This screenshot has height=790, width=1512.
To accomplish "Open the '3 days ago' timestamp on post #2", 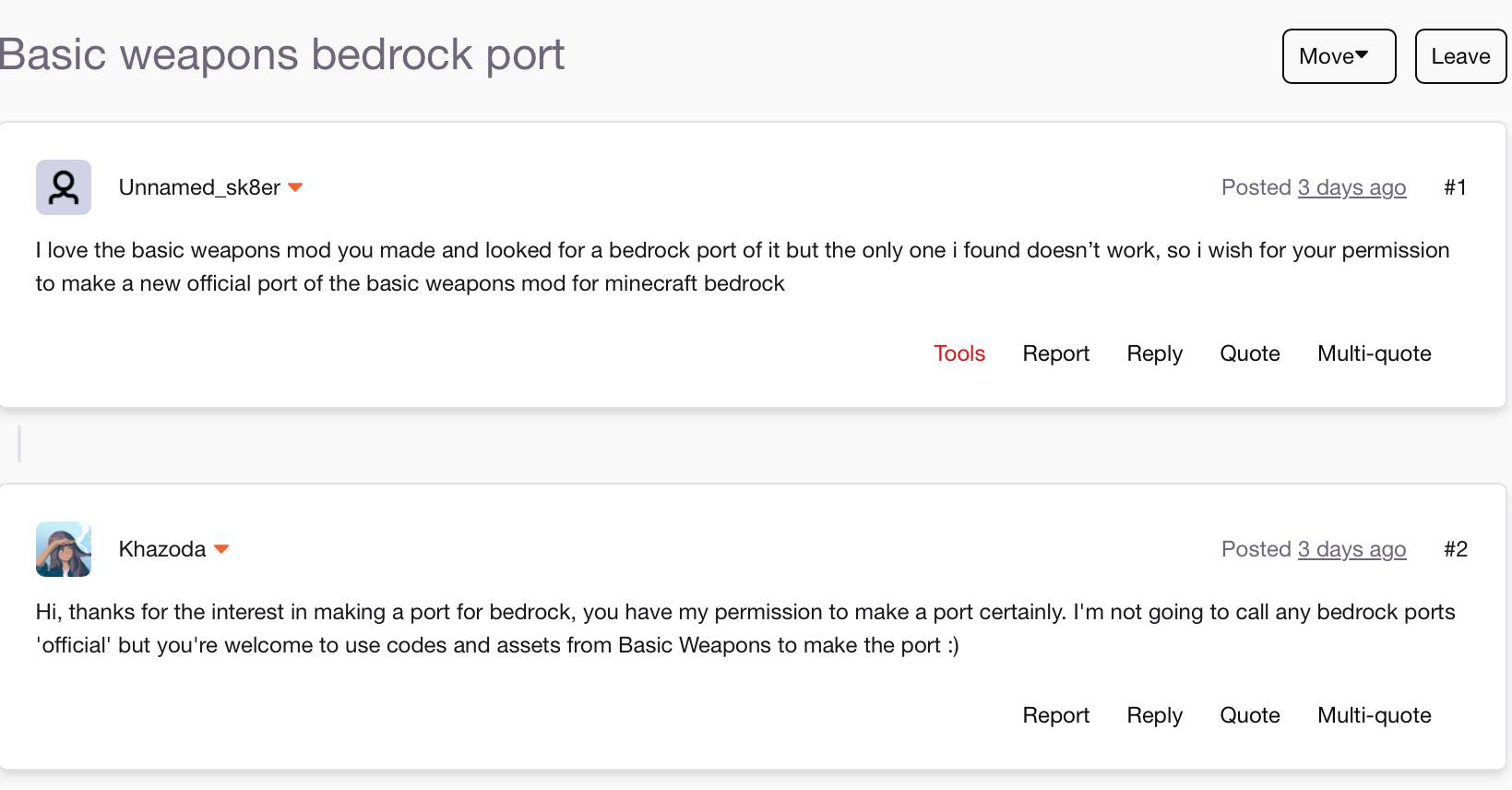I will click(1351, 549).
